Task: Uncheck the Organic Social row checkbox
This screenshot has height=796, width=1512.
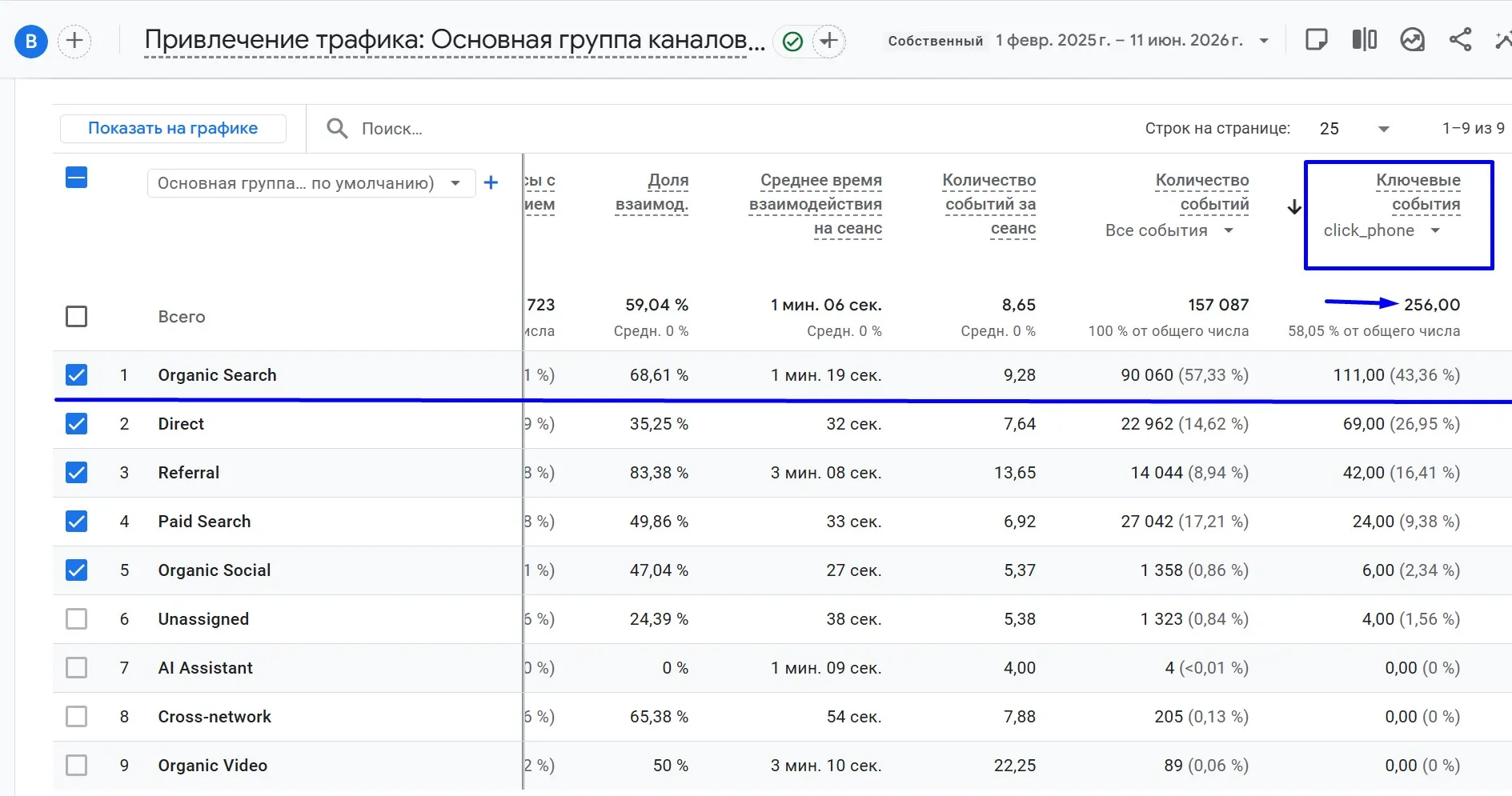Action: [76, 570]
